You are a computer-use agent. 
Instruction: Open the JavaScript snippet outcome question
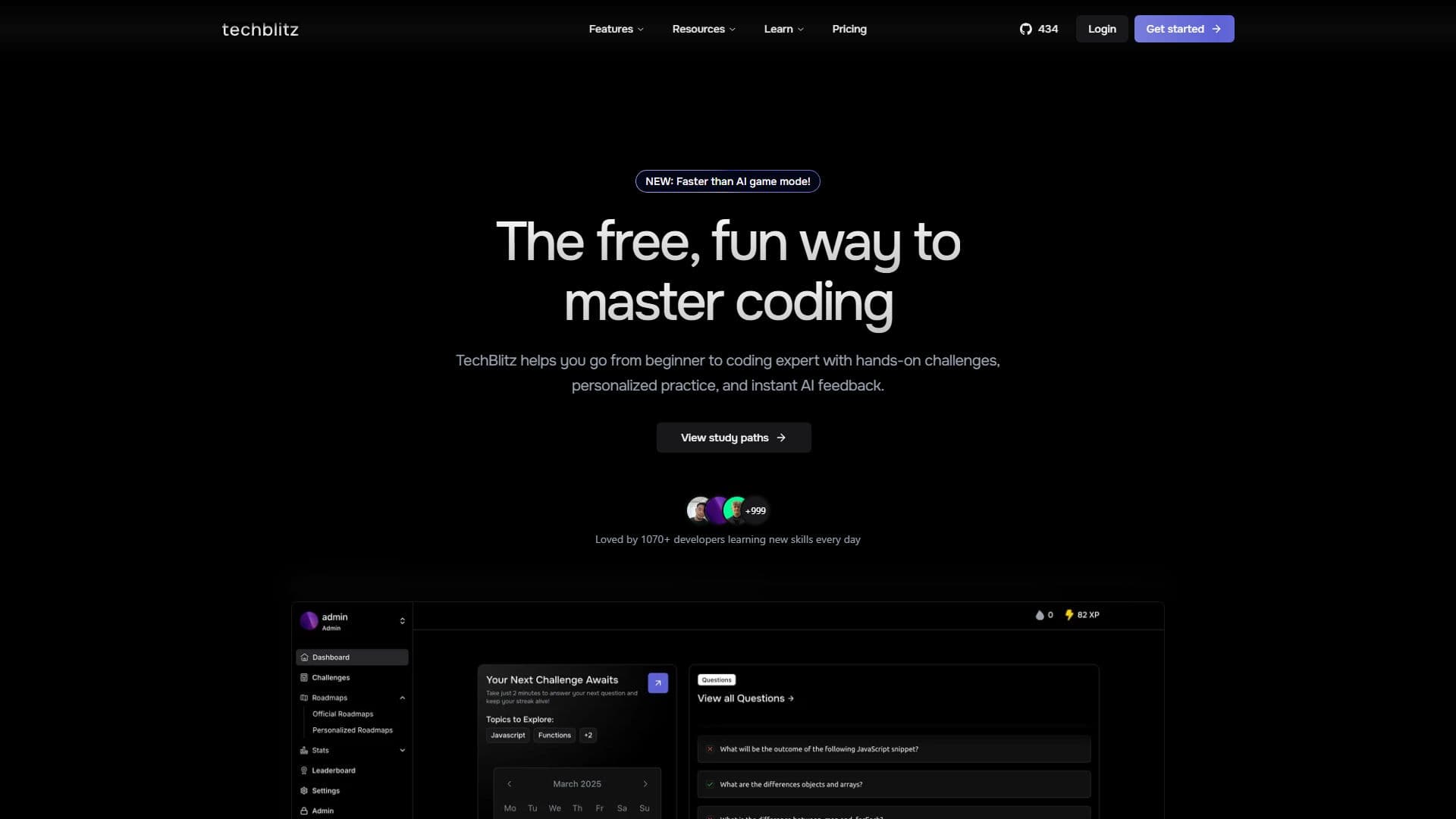(894, 749)
